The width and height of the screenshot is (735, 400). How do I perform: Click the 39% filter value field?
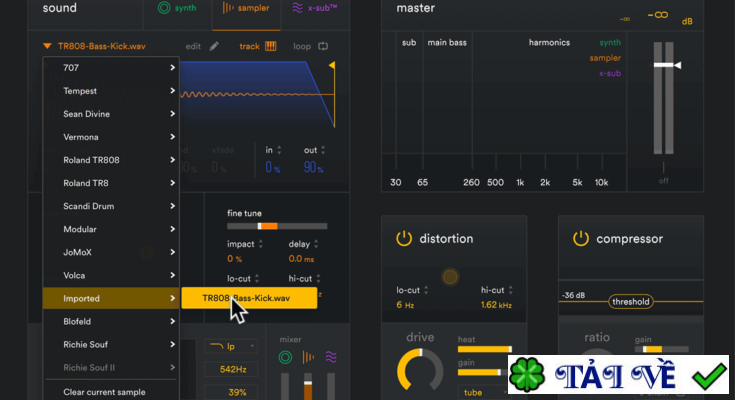[x=231, y=392]
